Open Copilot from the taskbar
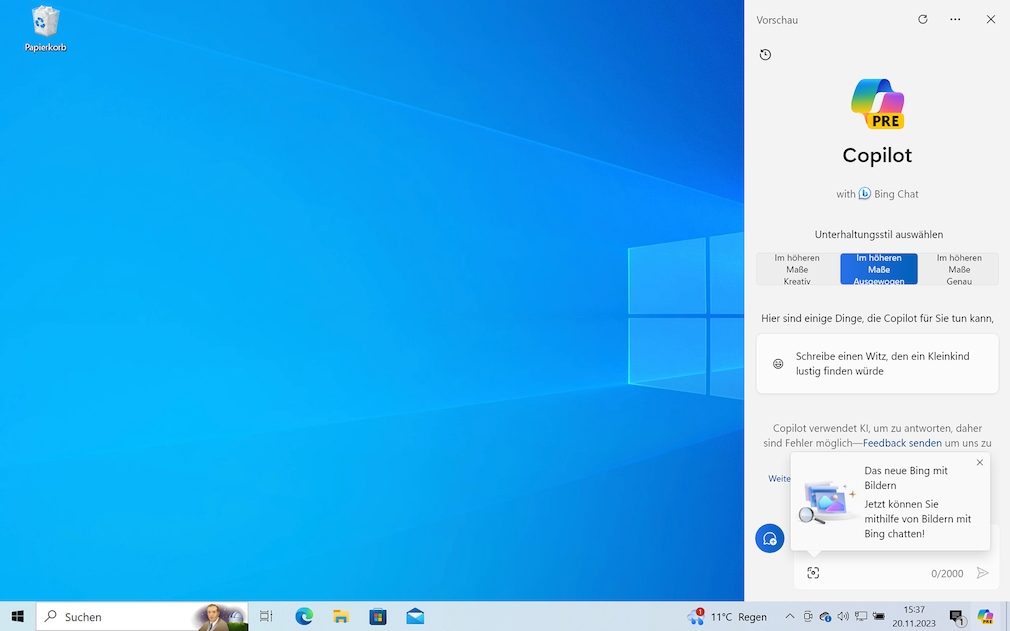This screenshot has width=1010, height=631. click(985, 617)
